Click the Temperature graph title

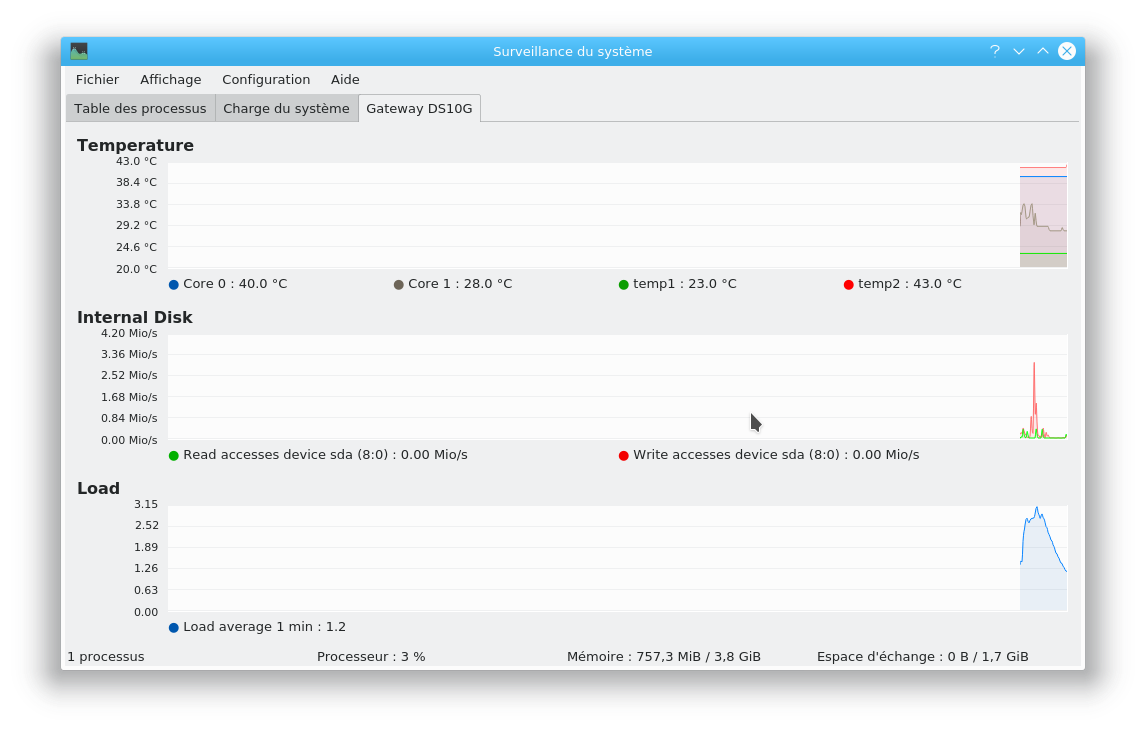[x=135, y=145]
